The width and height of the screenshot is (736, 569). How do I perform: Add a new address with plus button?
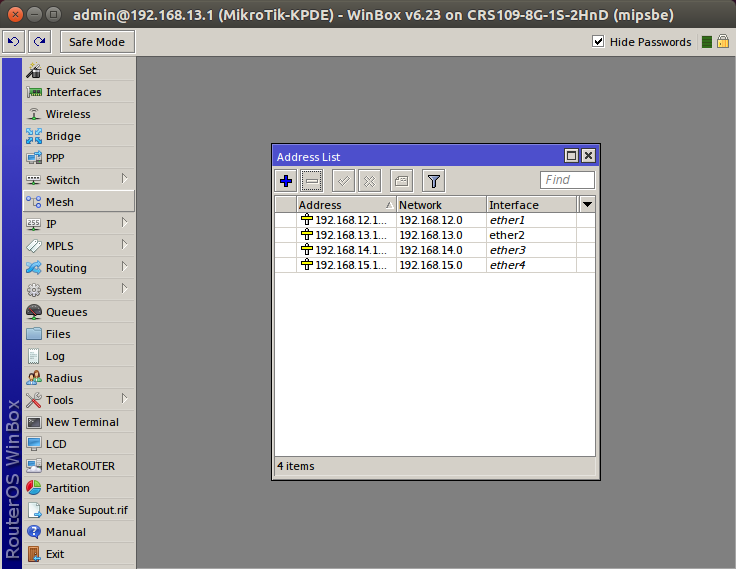click(x=286, y=181)
